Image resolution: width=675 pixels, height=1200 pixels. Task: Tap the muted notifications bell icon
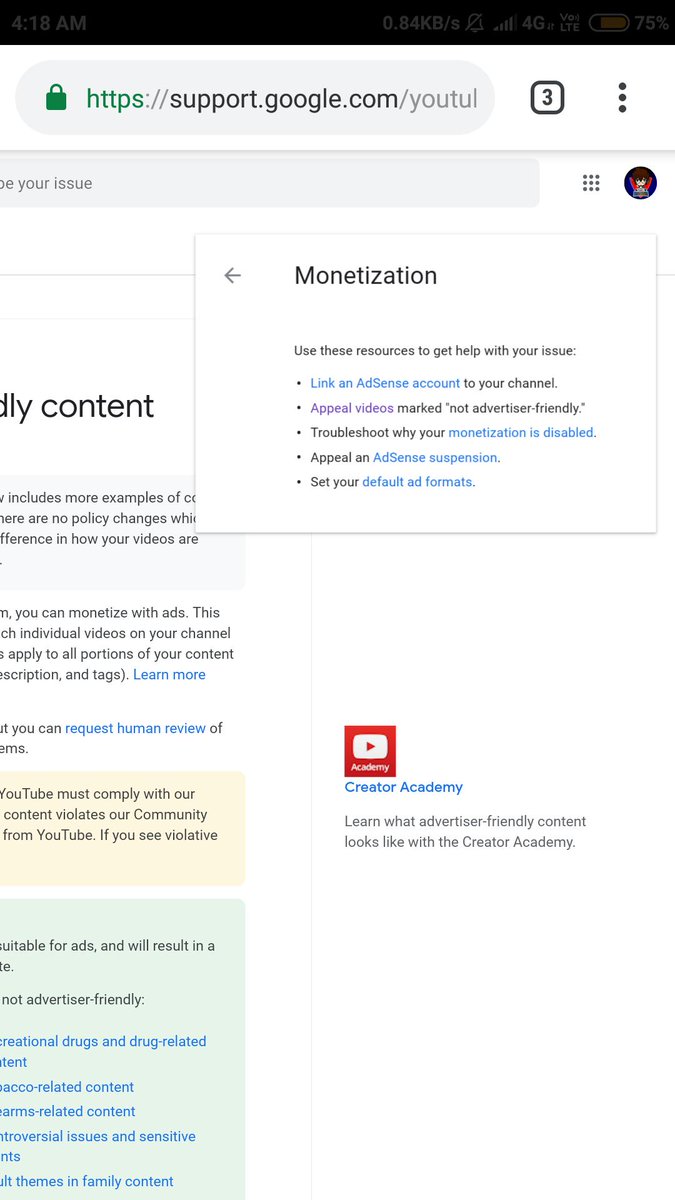[x=475, y=22]
